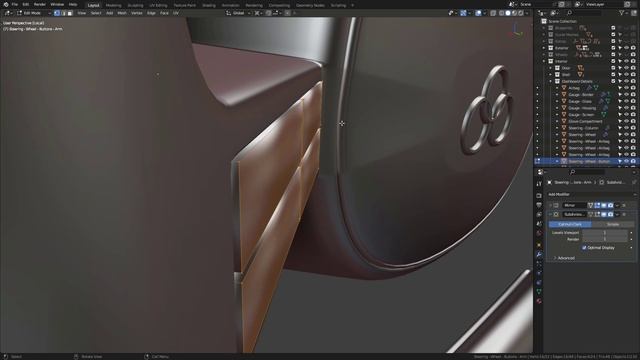Toggle exclude checkbox for Dashboard Details collection
This screenshot has height=360, width=640.
coord(613,81)
